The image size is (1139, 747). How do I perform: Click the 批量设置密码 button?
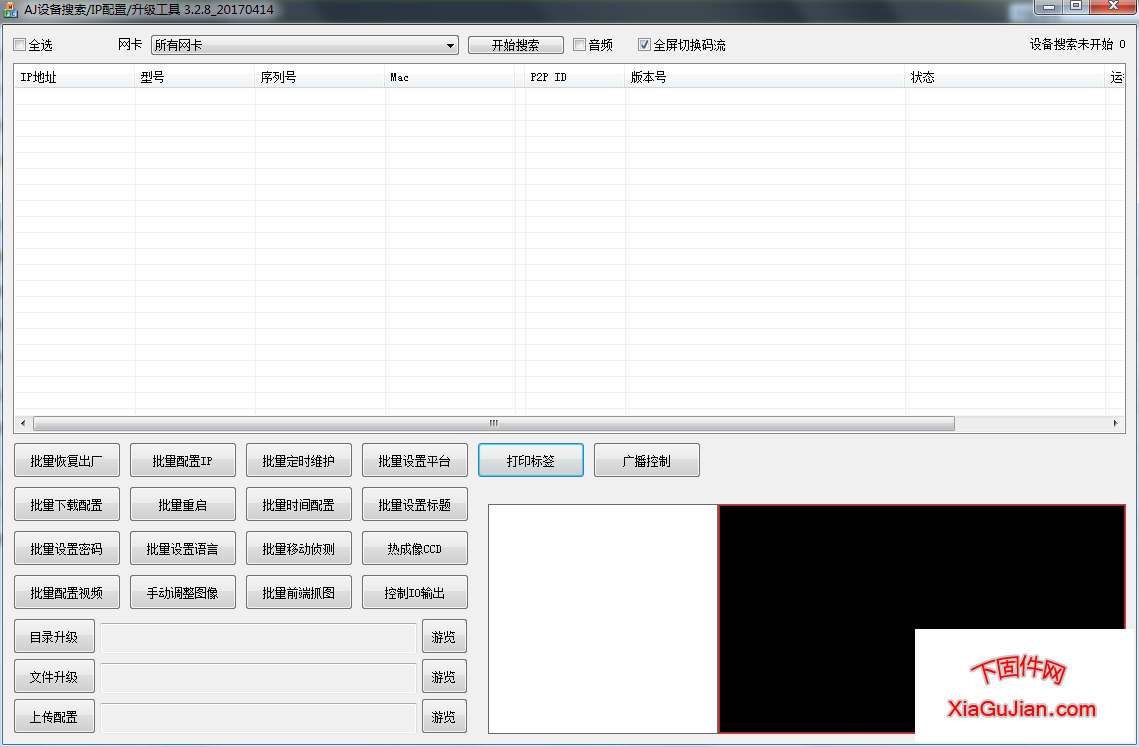click(67, 549)
